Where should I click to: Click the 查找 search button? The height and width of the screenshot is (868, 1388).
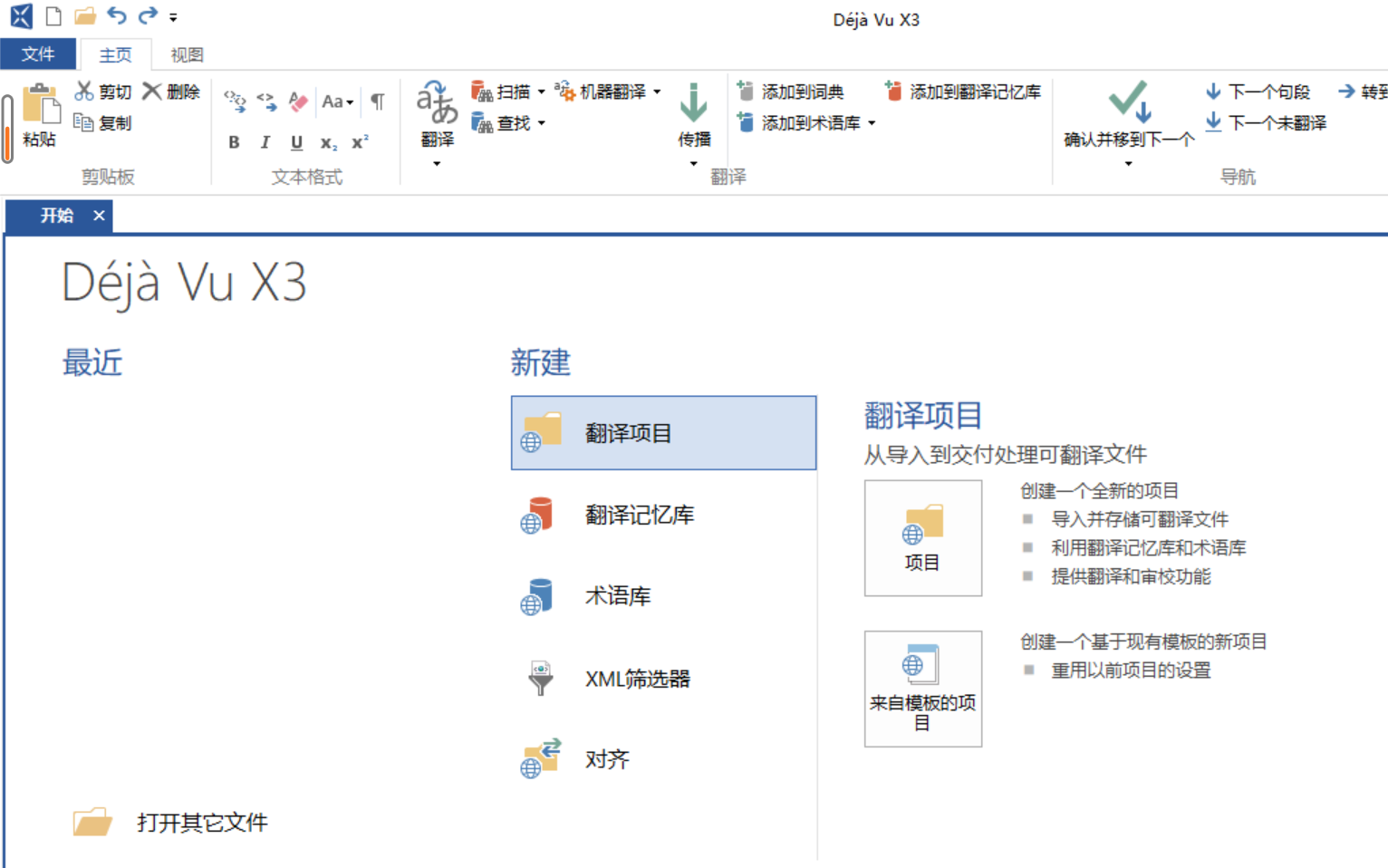[x=501, y=122]
